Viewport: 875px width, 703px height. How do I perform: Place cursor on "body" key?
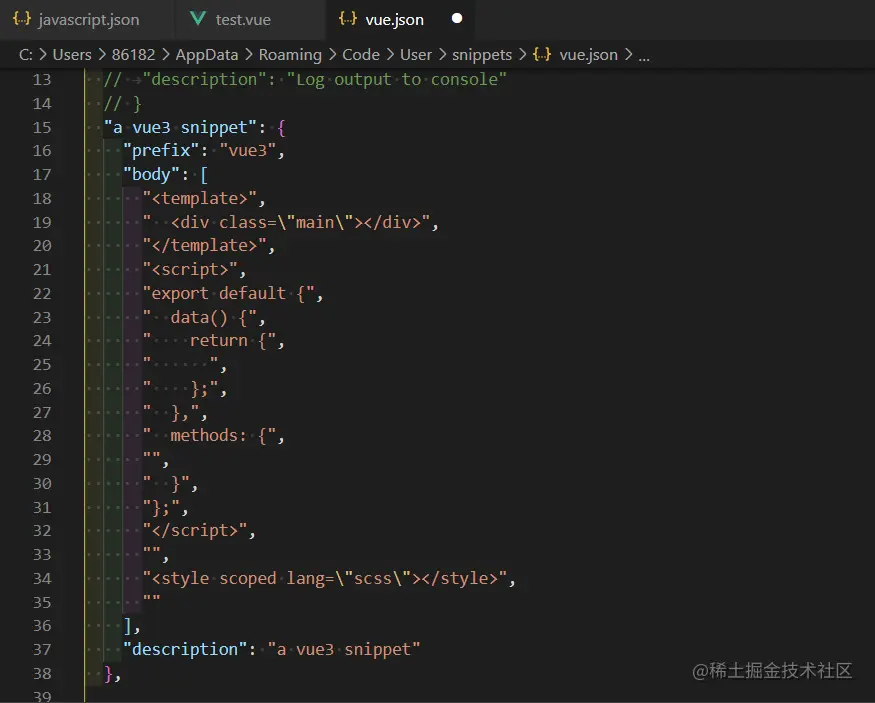point(151,175)
